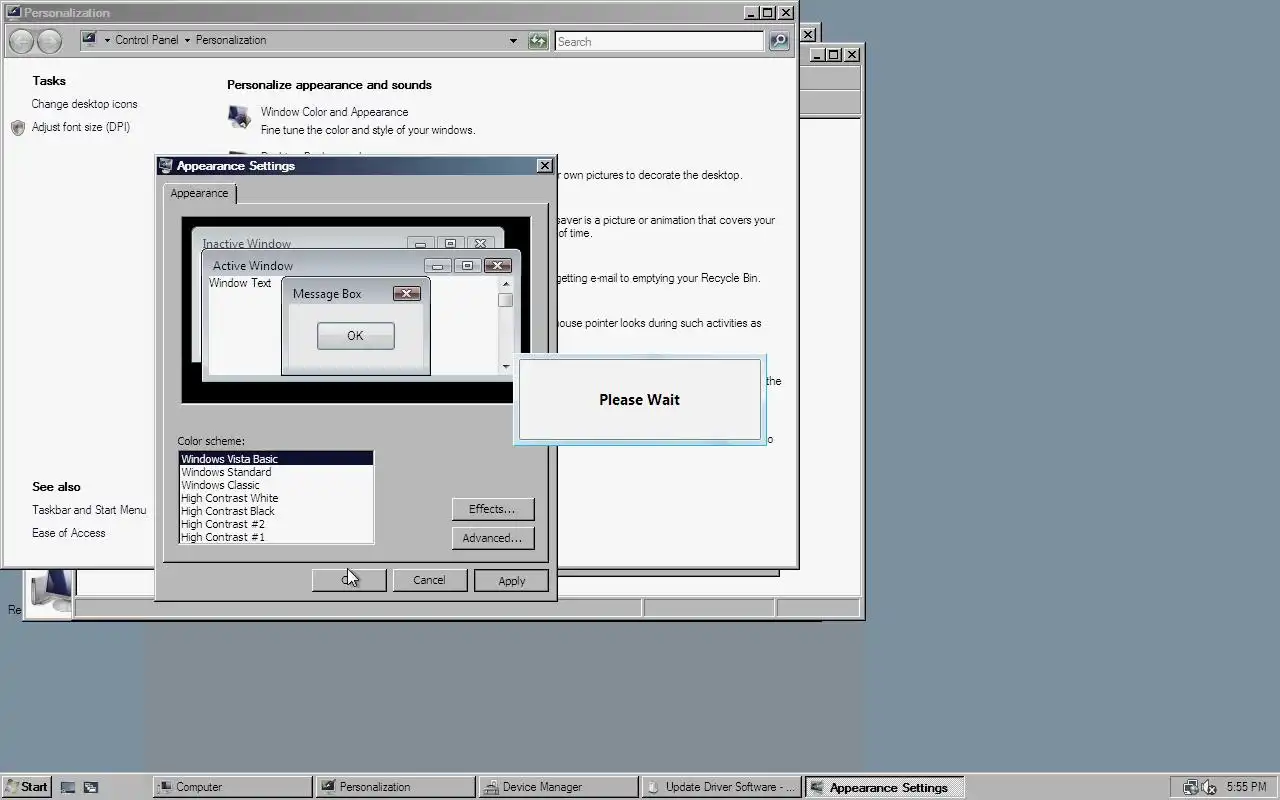Open dropdown arrow before Personalization breadcrumb
The height and width of the screenshot is (800, 1280).
point(187,41)
